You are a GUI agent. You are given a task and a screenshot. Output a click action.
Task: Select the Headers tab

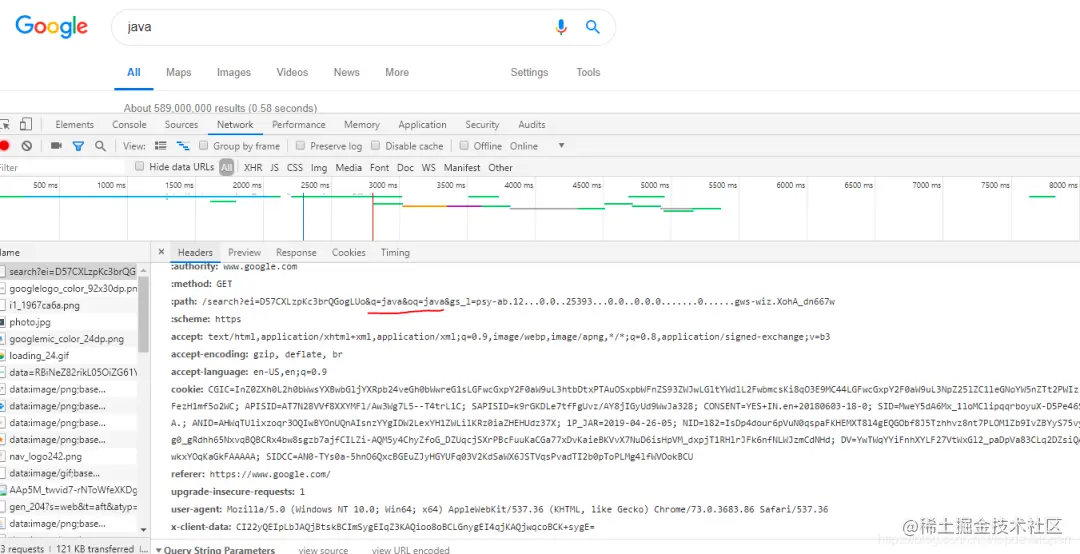pos(195,253)
